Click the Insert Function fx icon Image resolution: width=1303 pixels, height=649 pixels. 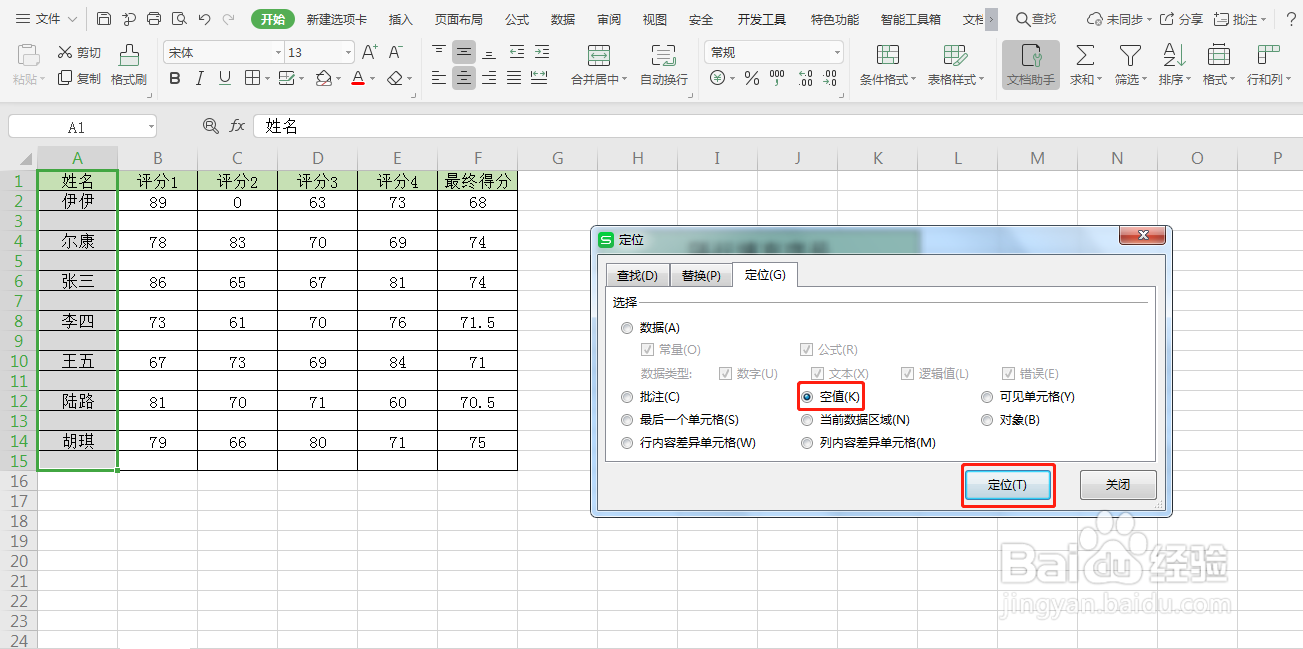[x=236, y=125]
